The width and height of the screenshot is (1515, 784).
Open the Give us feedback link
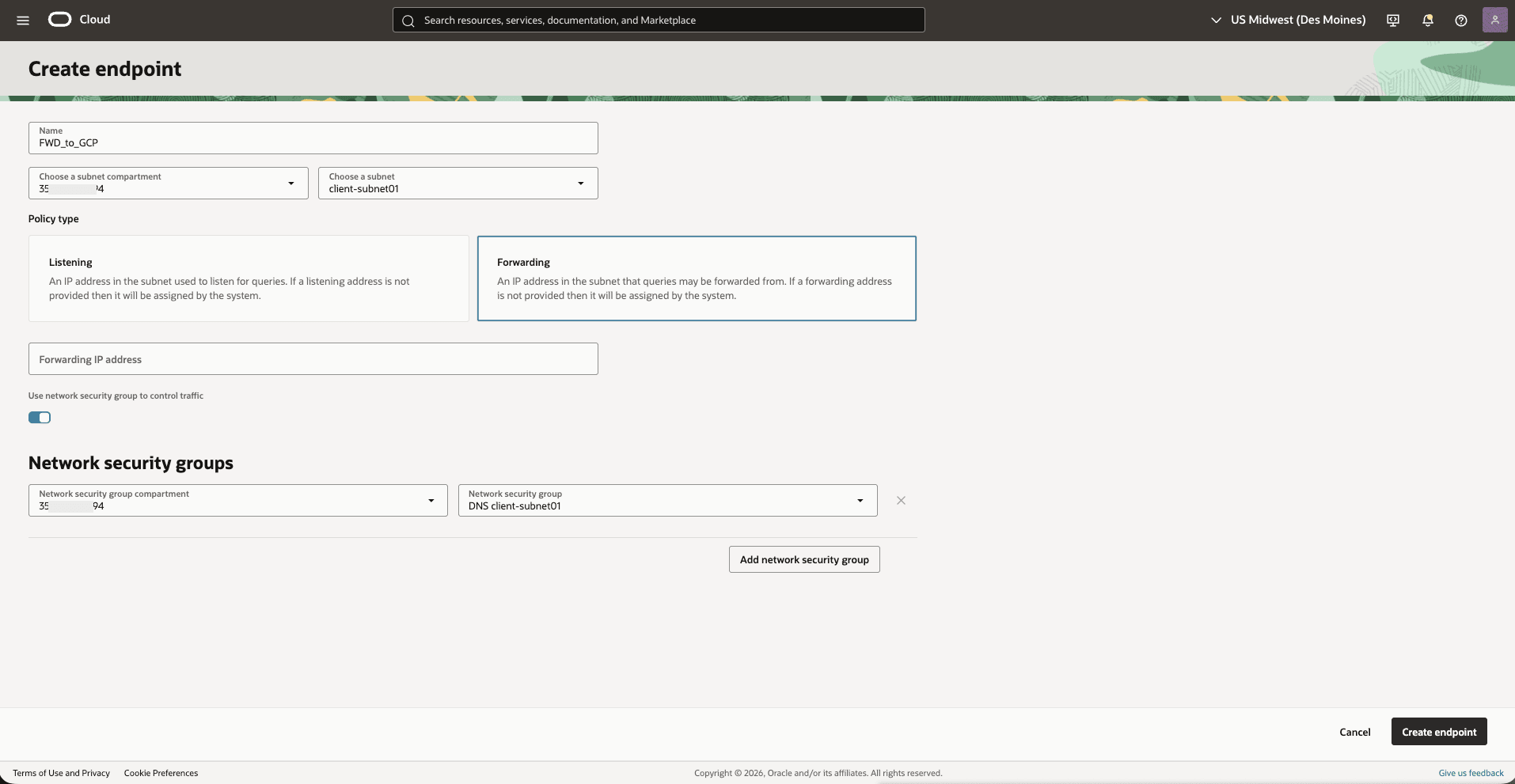(1469, 773)
